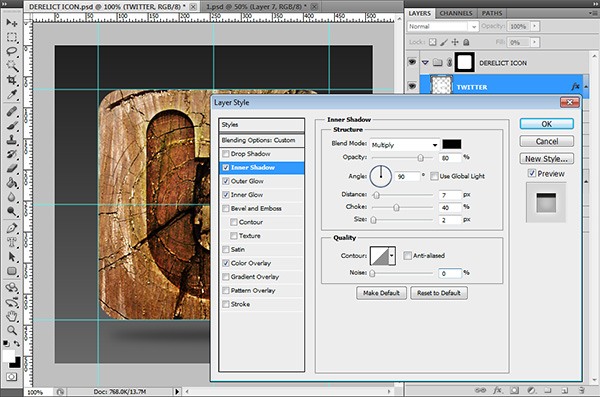600x397 pixels.
Task: Uncheck the Color Overlay style
Action: (x=226, y=263)
